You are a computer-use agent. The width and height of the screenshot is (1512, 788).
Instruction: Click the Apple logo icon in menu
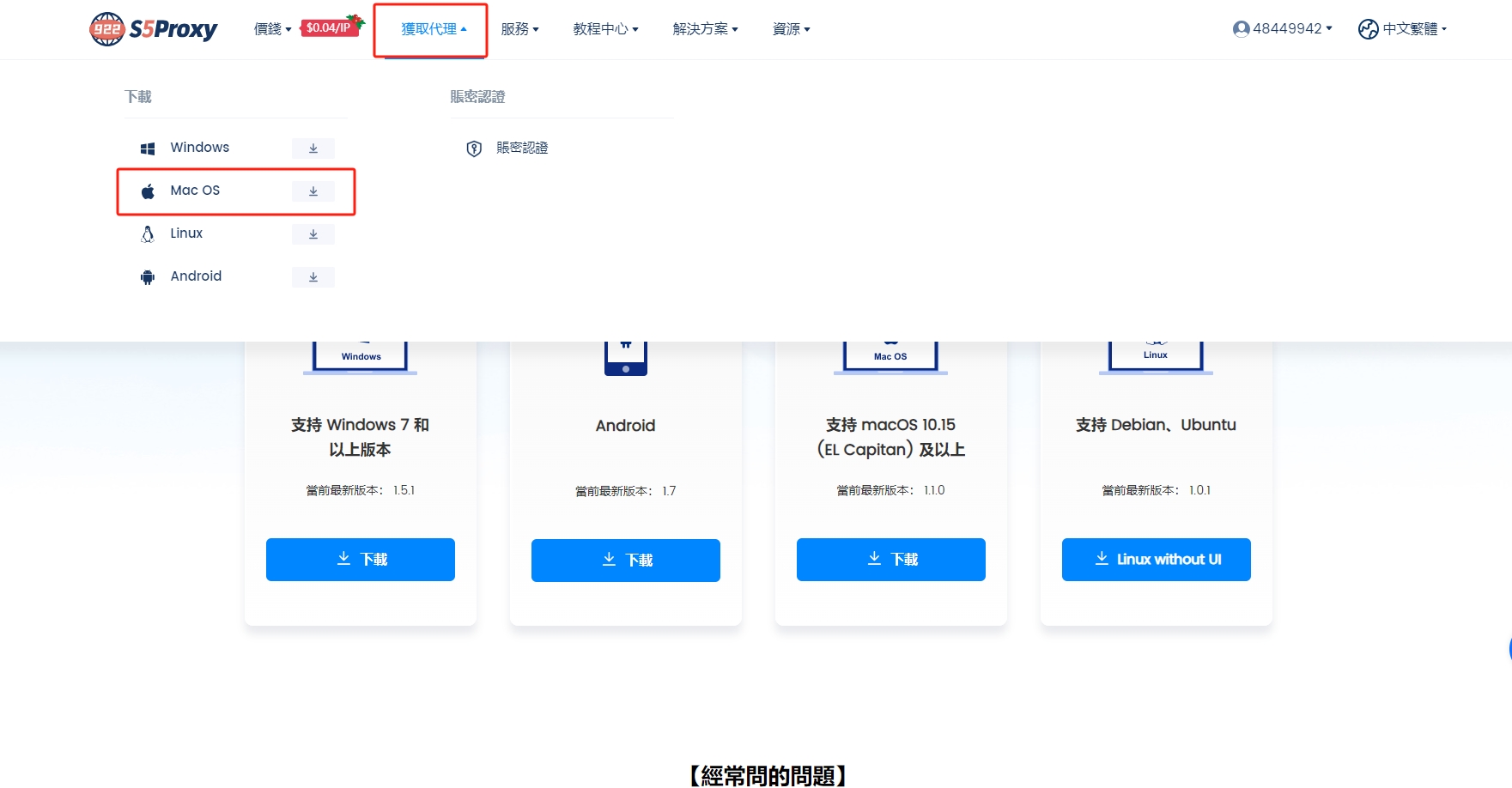pos(148,191)
